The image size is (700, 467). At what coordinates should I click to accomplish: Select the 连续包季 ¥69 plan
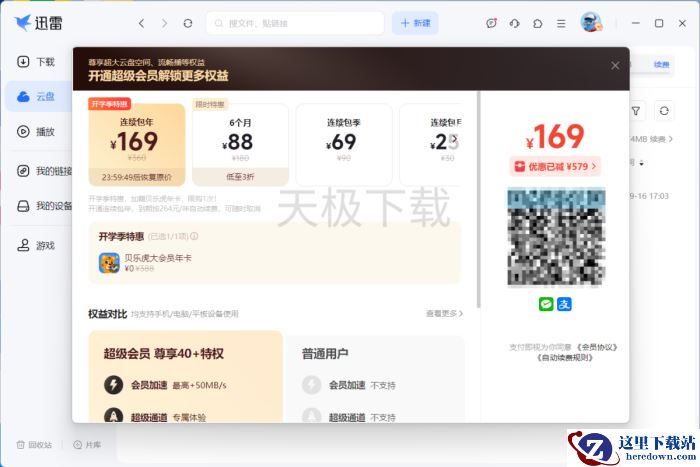[x=344, y=145]
